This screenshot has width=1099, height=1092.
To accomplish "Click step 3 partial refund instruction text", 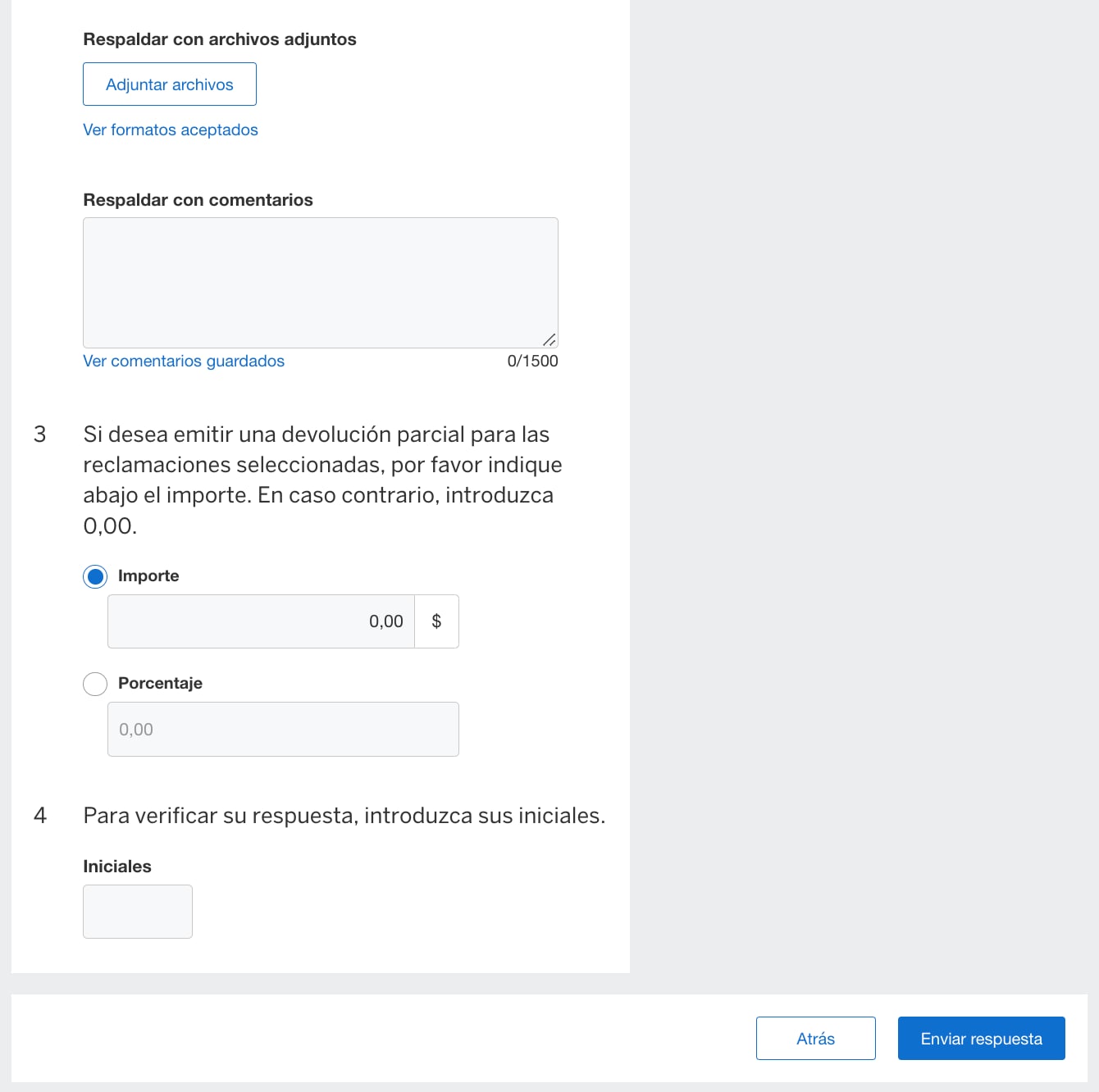I will pyautogui.click(x=322, y=480).
